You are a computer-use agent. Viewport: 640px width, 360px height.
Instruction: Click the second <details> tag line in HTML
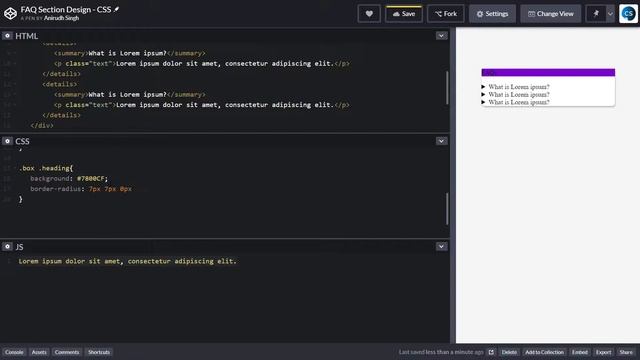click(x=60, y=84)
